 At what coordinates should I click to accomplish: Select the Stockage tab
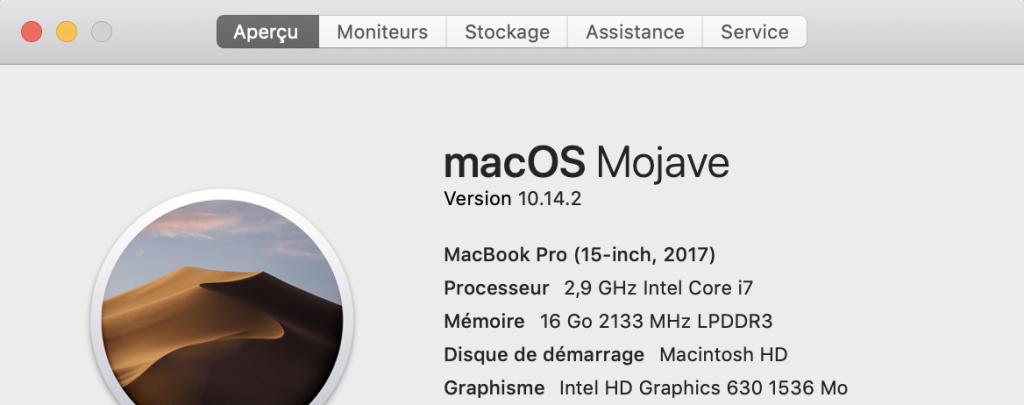click(x=507, y=32)
